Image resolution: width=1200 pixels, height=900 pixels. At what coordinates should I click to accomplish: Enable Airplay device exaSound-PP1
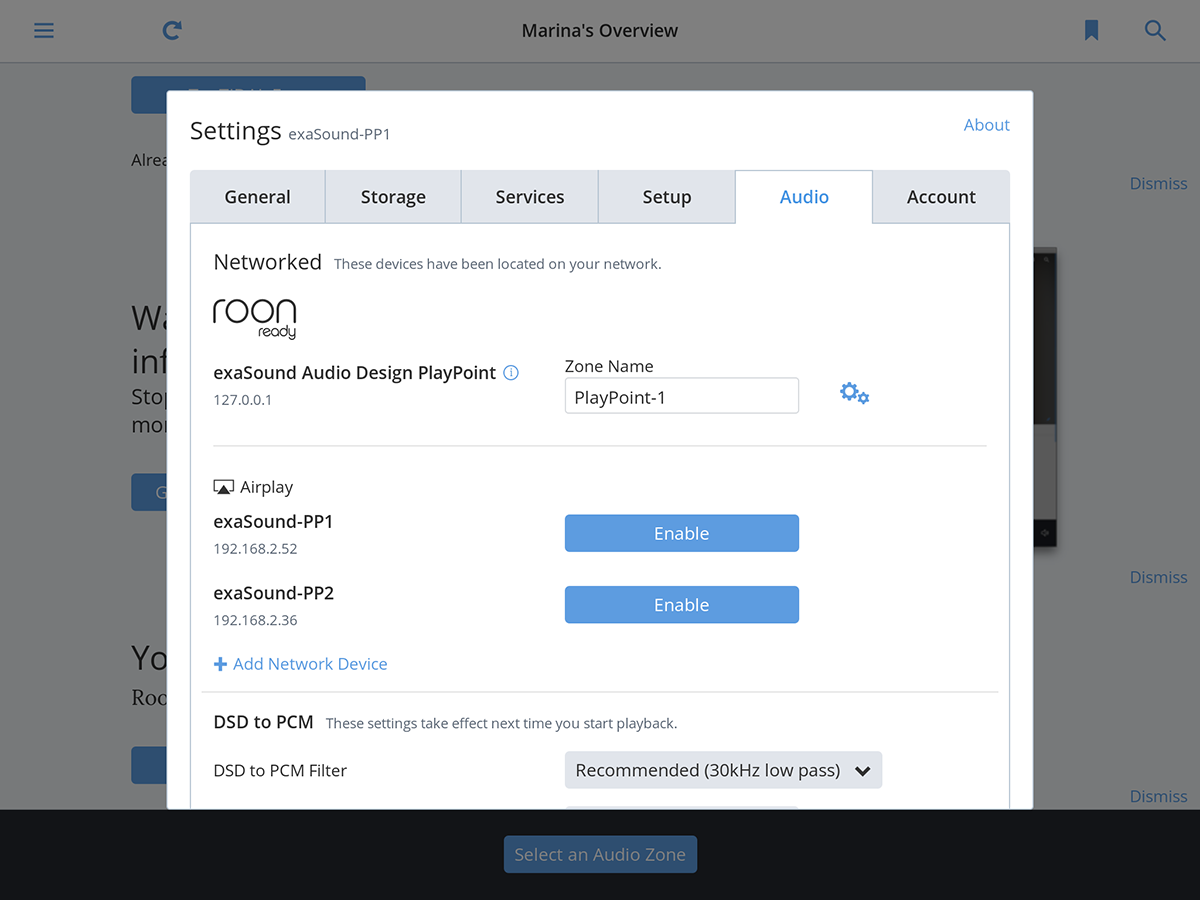[682, 533]
